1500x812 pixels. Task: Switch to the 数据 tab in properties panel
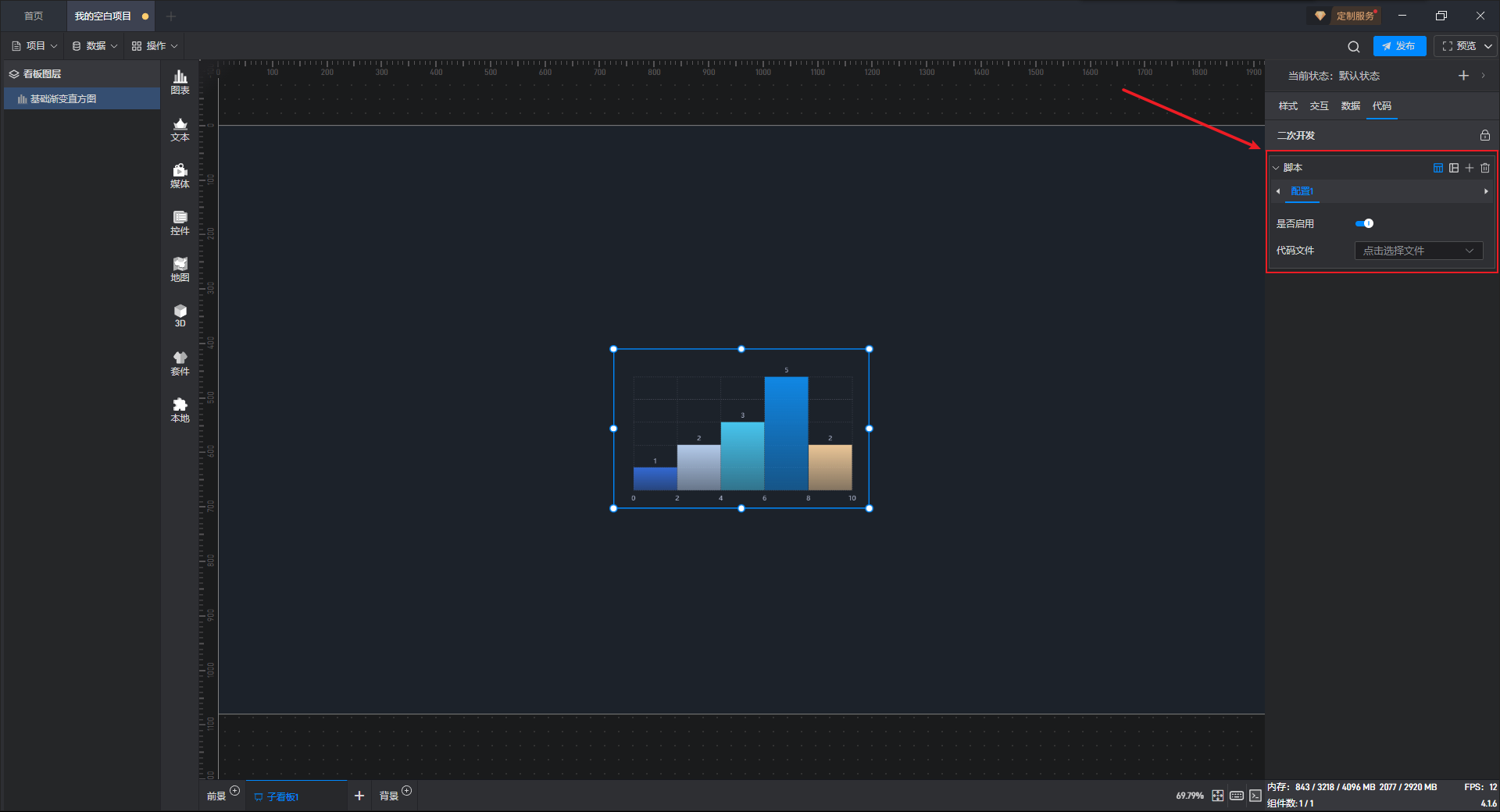(x=1351, y=106)
